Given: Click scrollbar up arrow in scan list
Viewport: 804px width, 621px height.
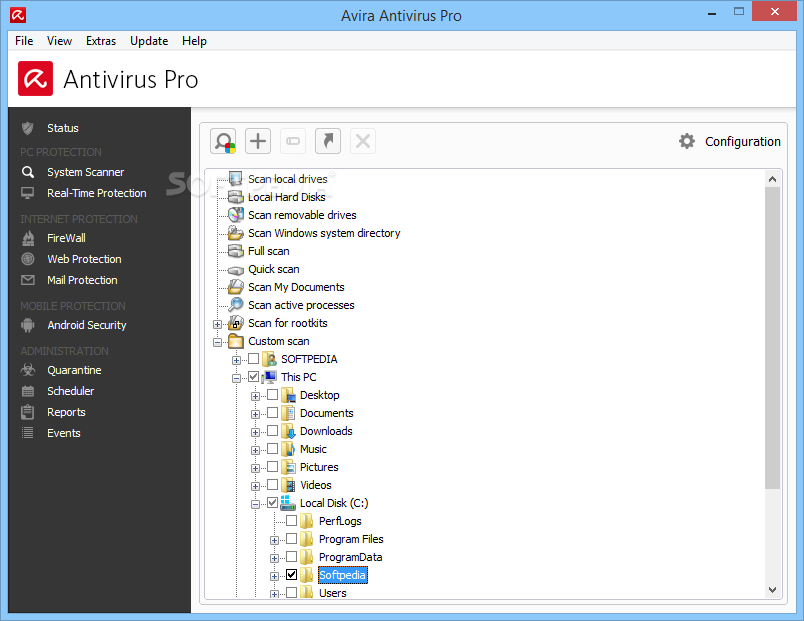Looking at the screenshot, I should [x=772, y=179].
